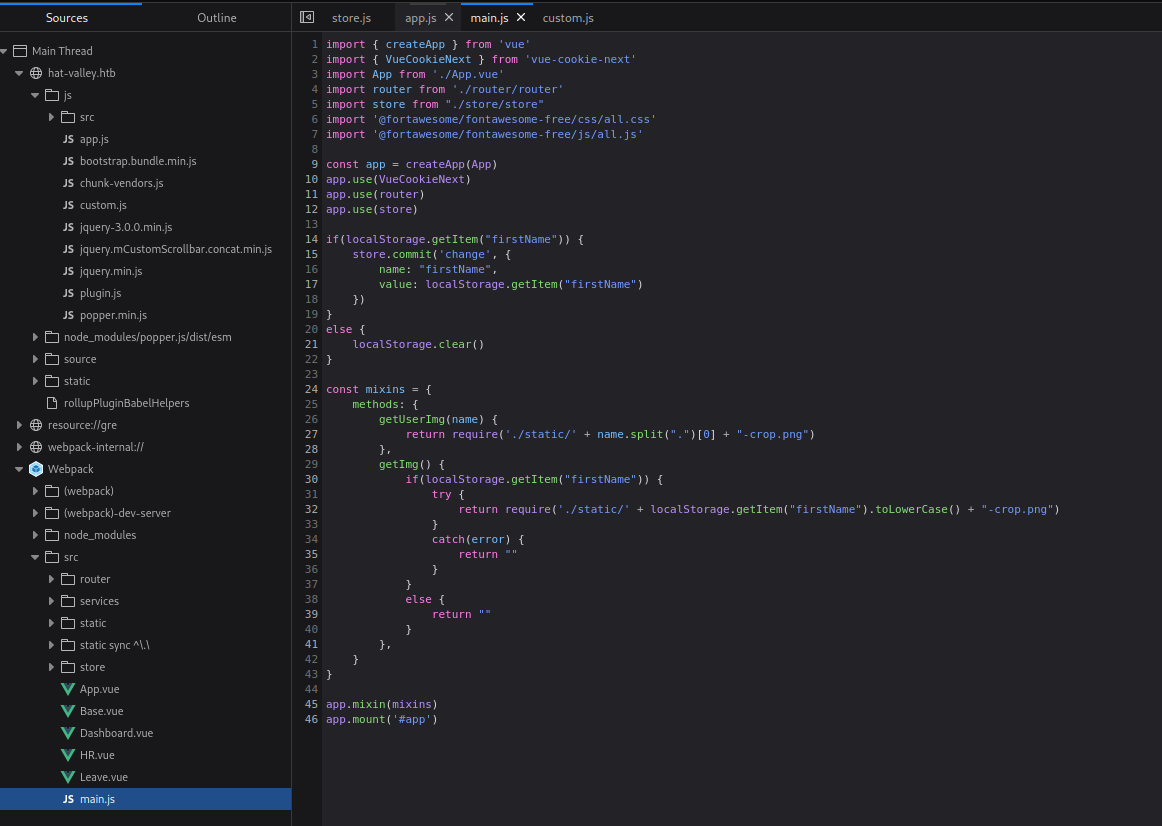Click the folder icon beside node_modules
The width and height of the screenshot is (1162, 826).
(52, 535)
